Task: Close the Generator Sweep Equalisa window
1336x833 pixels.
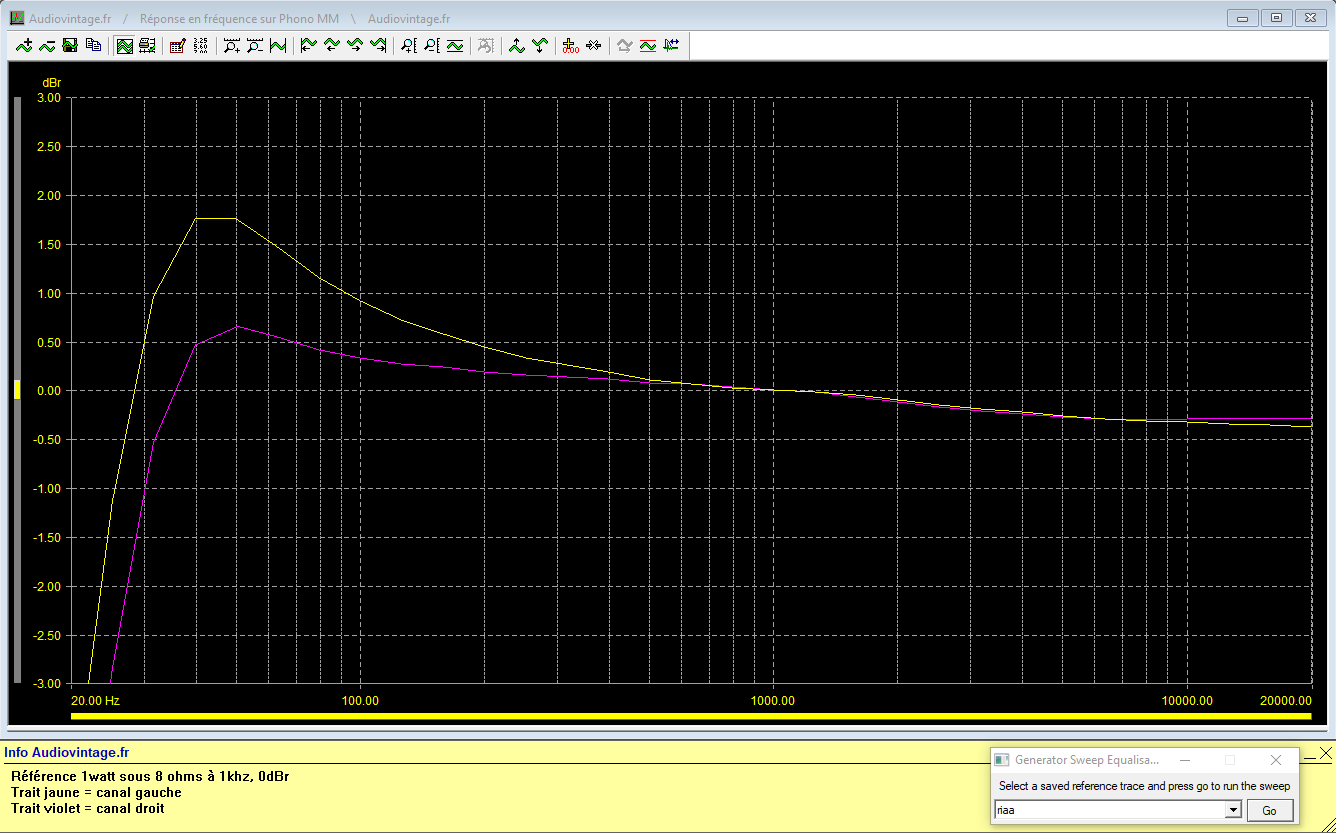Action: pyautogui.click(x=1275, y=760)
